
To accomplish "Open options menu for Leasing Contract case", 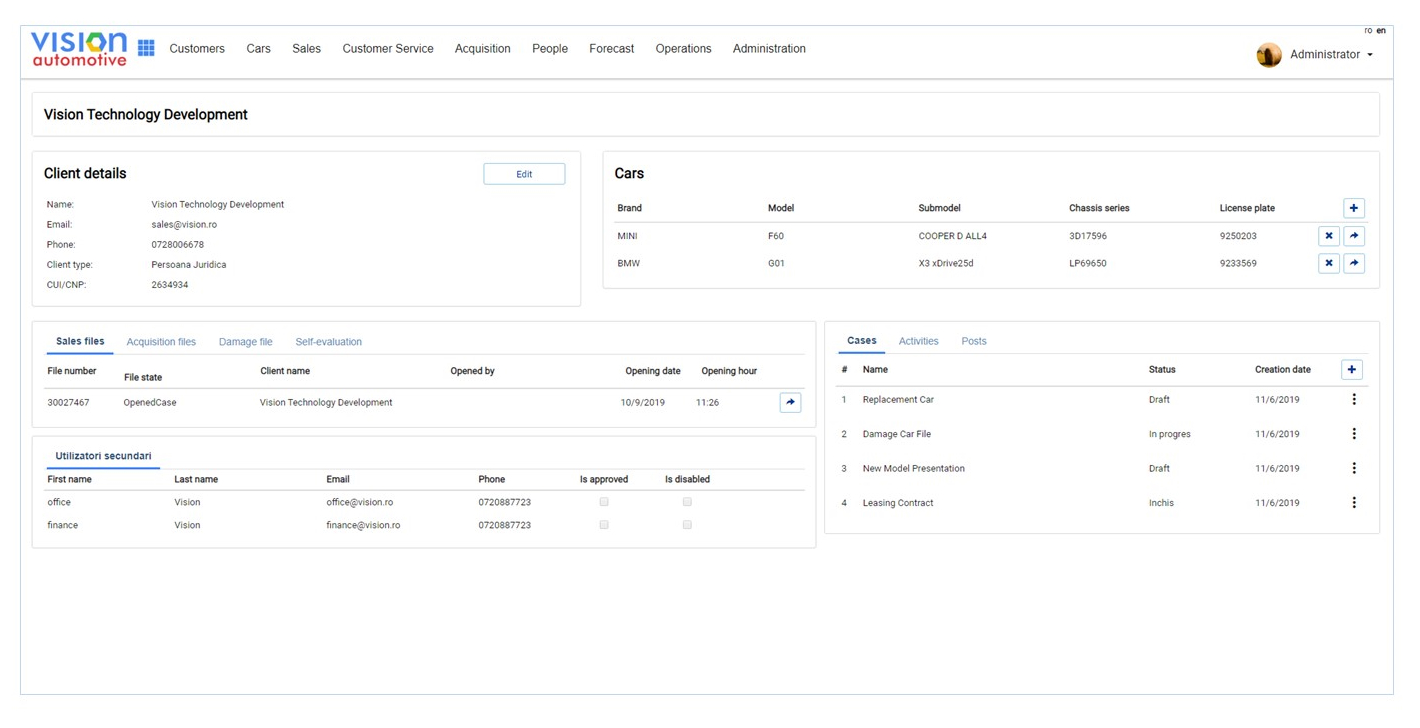I will (x=1354, y=503).
